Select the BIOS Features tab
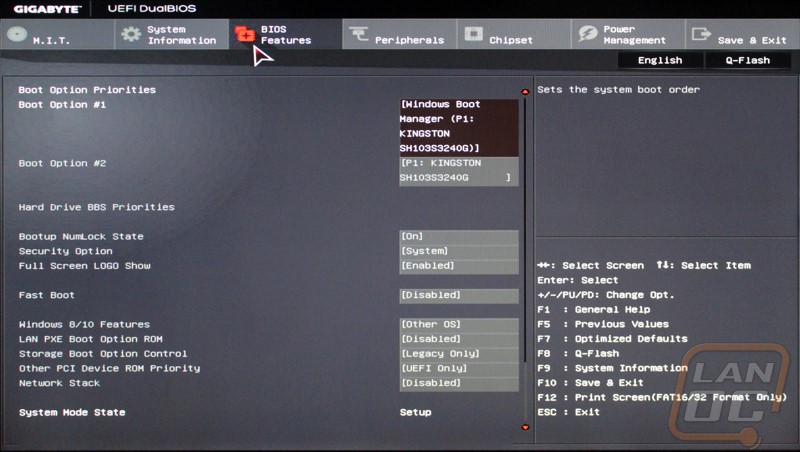The width and height of the screenshot is (800, 452). click(286, 35)
